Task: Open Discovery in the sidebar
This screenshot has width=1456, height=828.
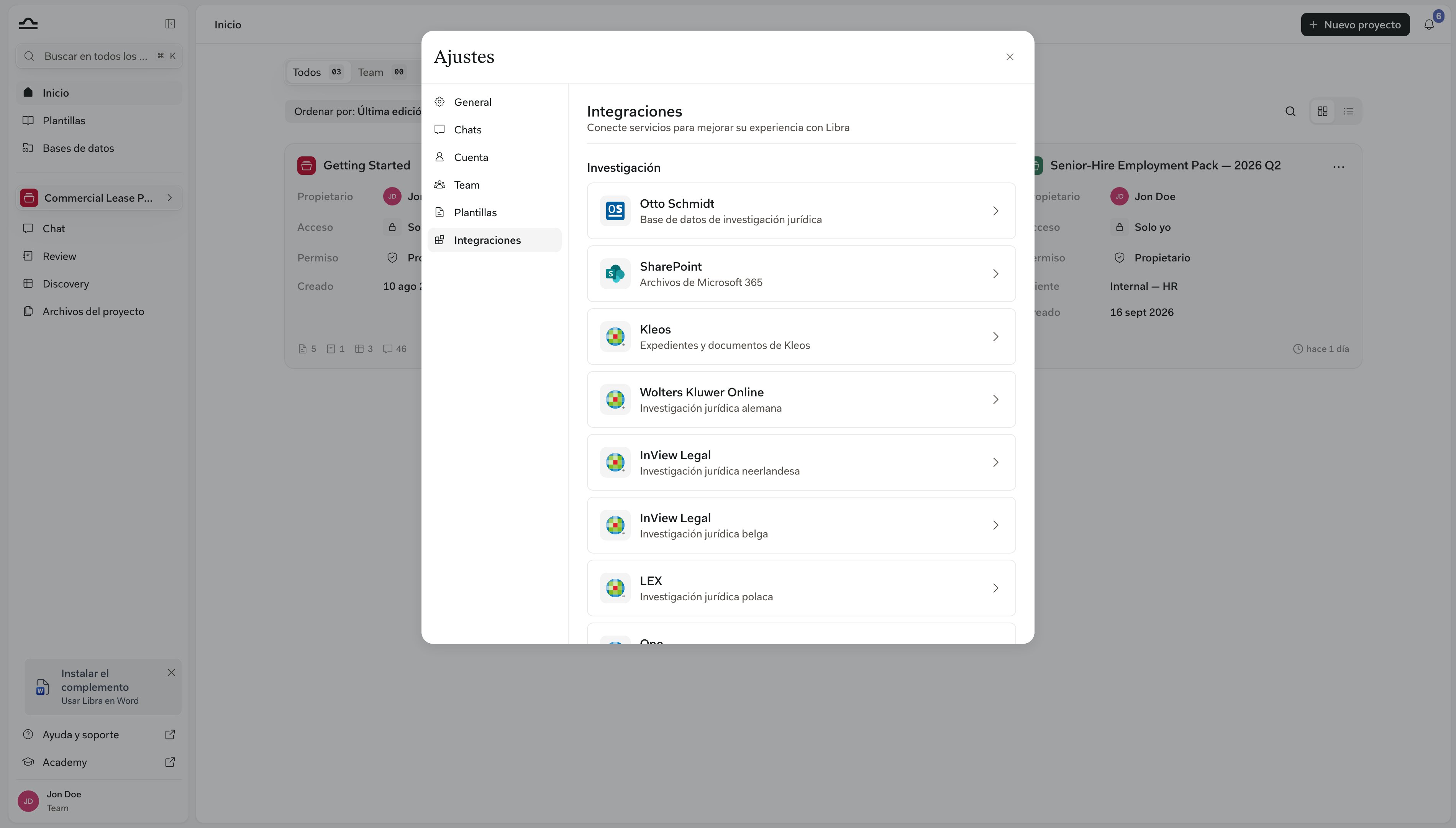Action: pyautogui.click(x=99, y=284)
